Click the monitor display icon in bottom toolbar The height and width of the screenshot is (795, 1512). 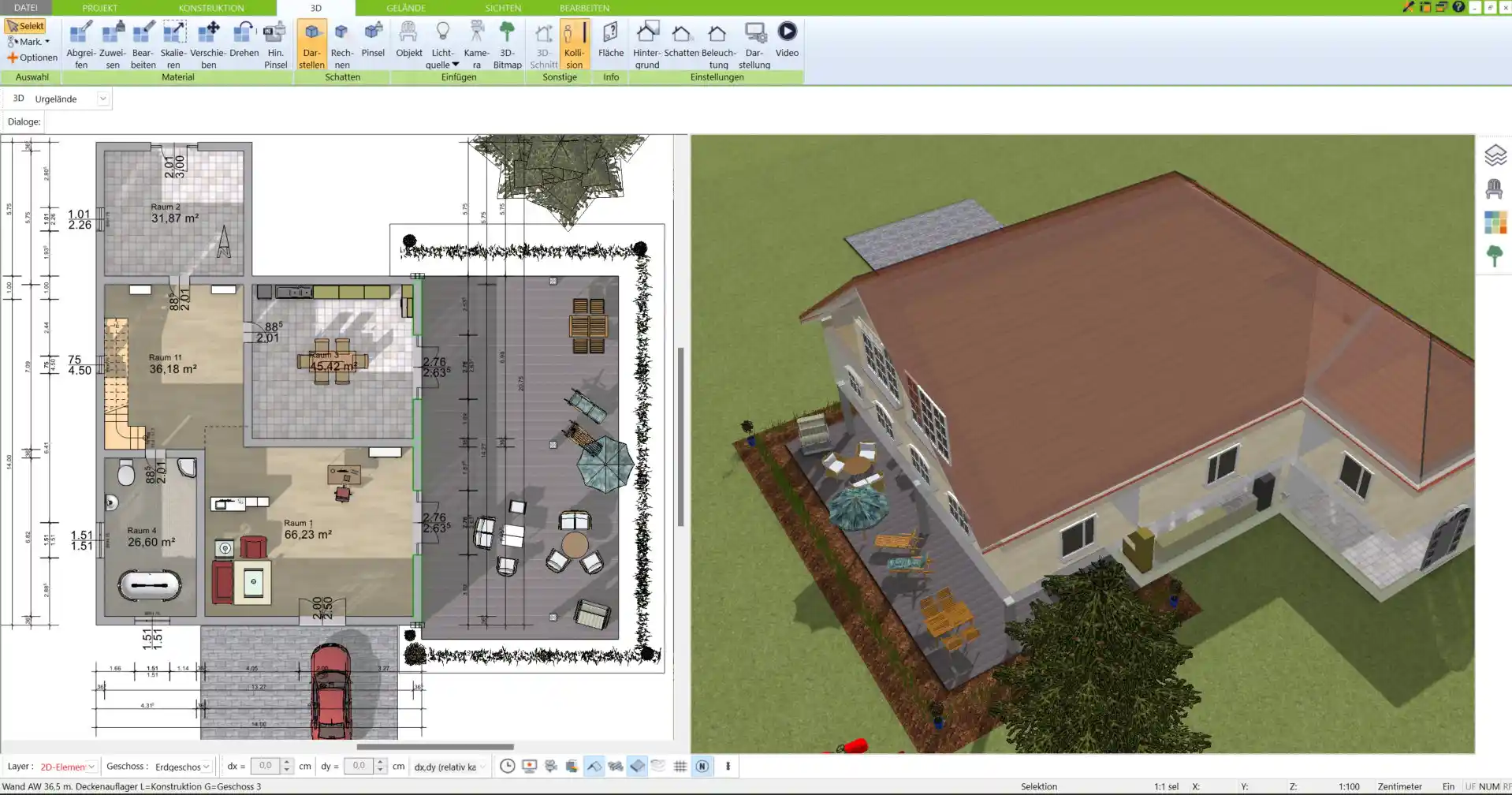pyautogui.click(x=529, y=766)
